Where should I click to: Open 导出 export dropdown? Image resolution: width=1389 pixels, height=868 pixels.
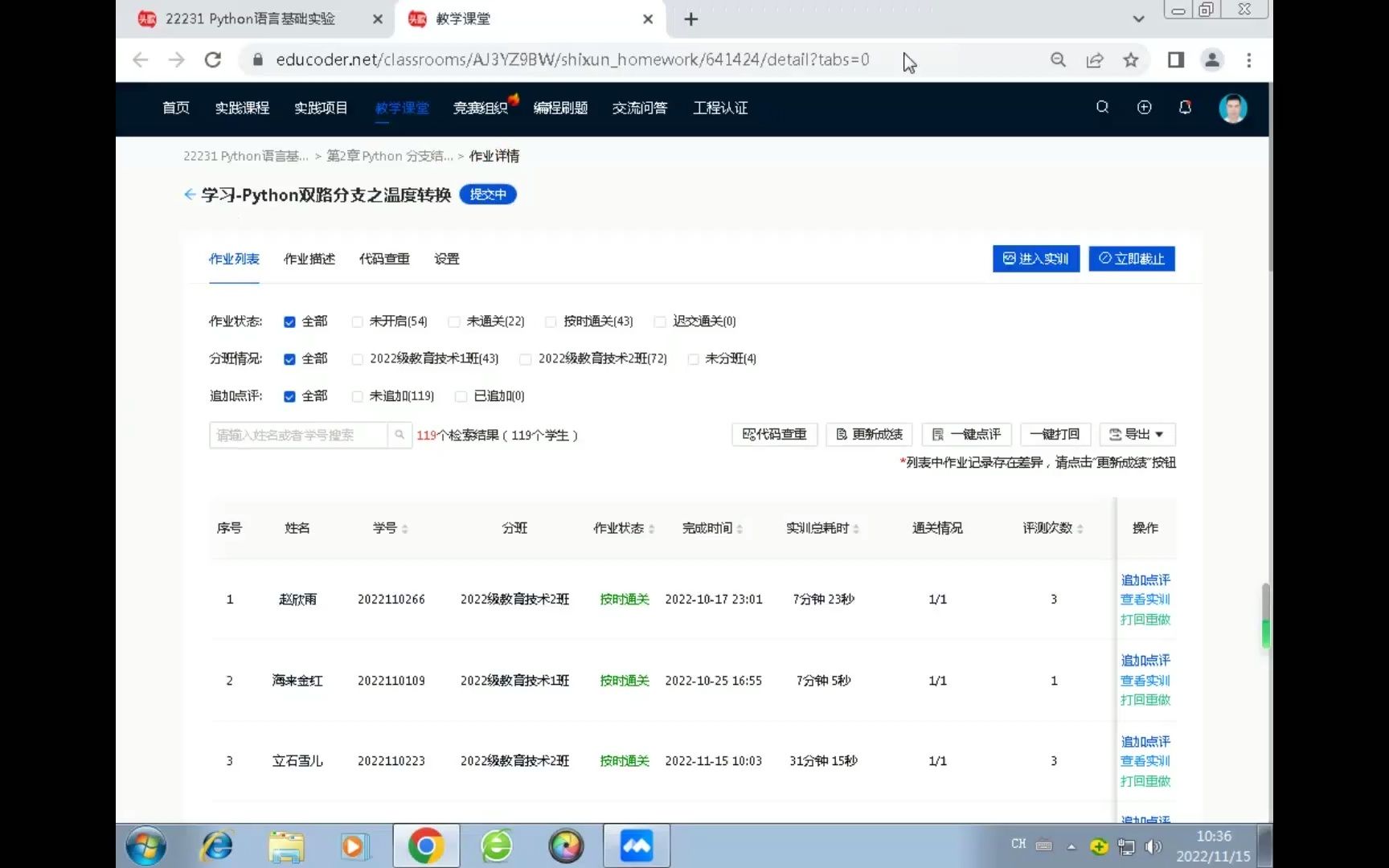pos(1137,435)
